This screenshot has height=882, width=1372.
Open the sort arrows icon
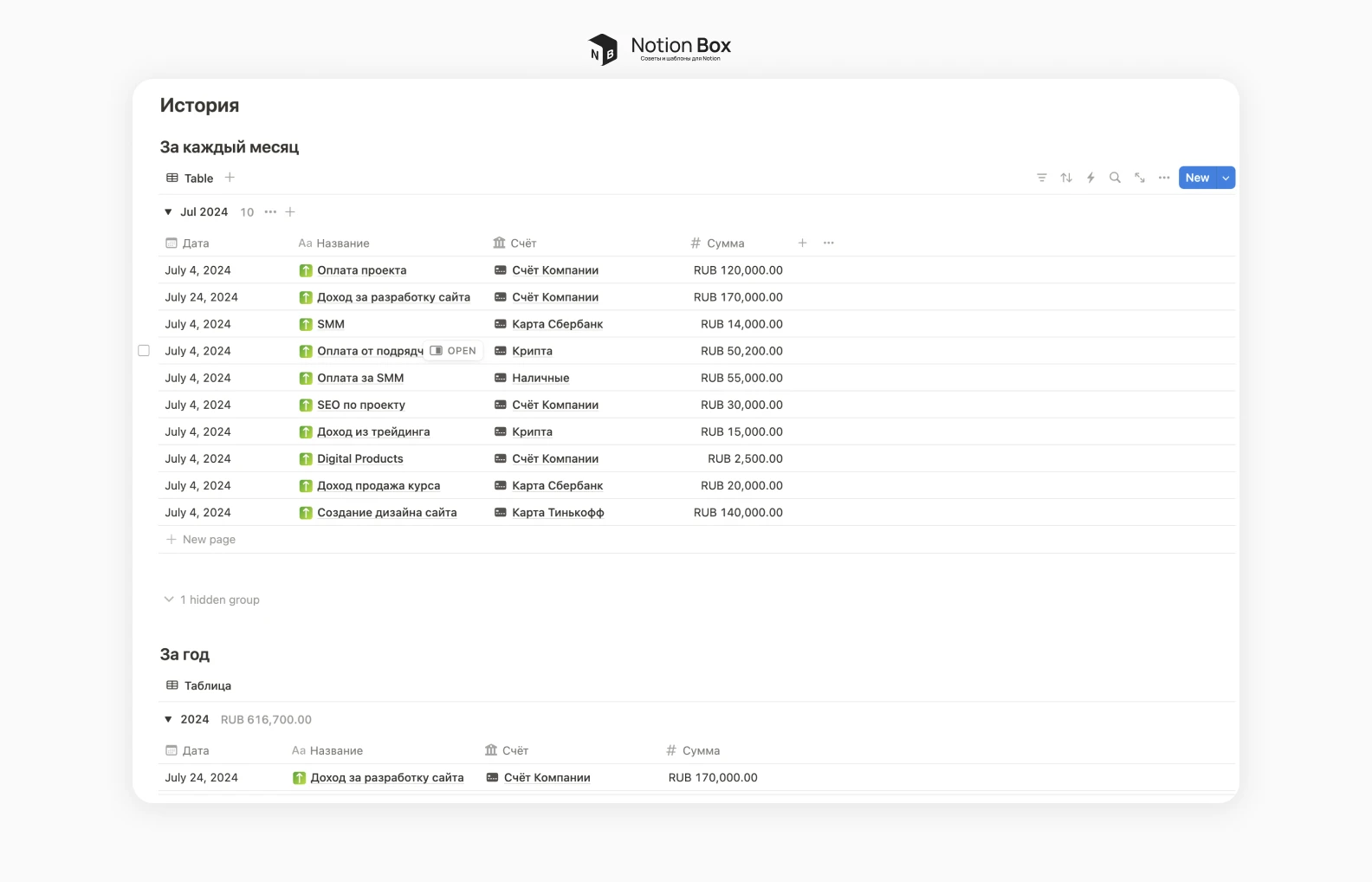pyautogui.click(x=1066, y=178)
